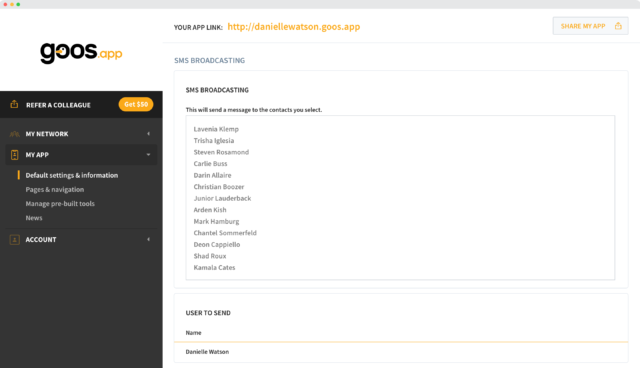Collapse the My App section chevron
The height and width of the screenshot is (368, 640).
coord(149,155)
